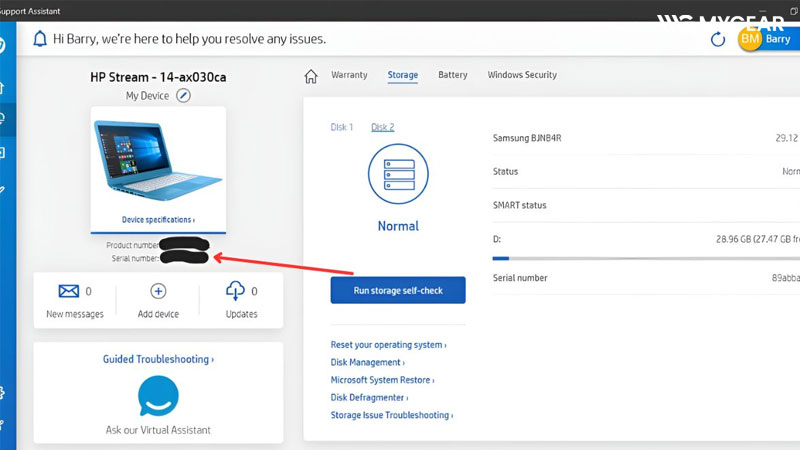Go to the home icon before Warranty
This screenshot has width=800, height=450.
click(311, 76)
